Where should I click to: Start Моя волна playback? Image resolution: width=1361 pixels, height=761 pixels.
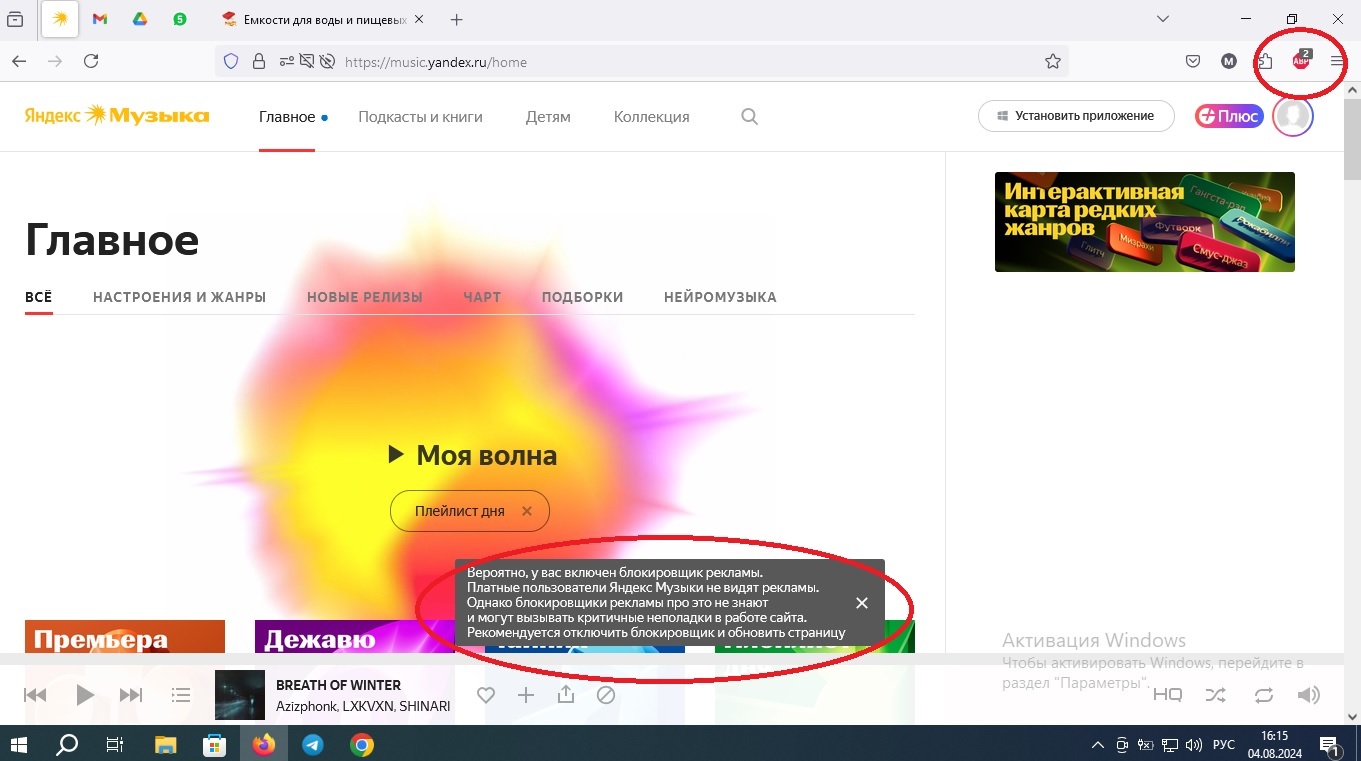tap(472, 456)
